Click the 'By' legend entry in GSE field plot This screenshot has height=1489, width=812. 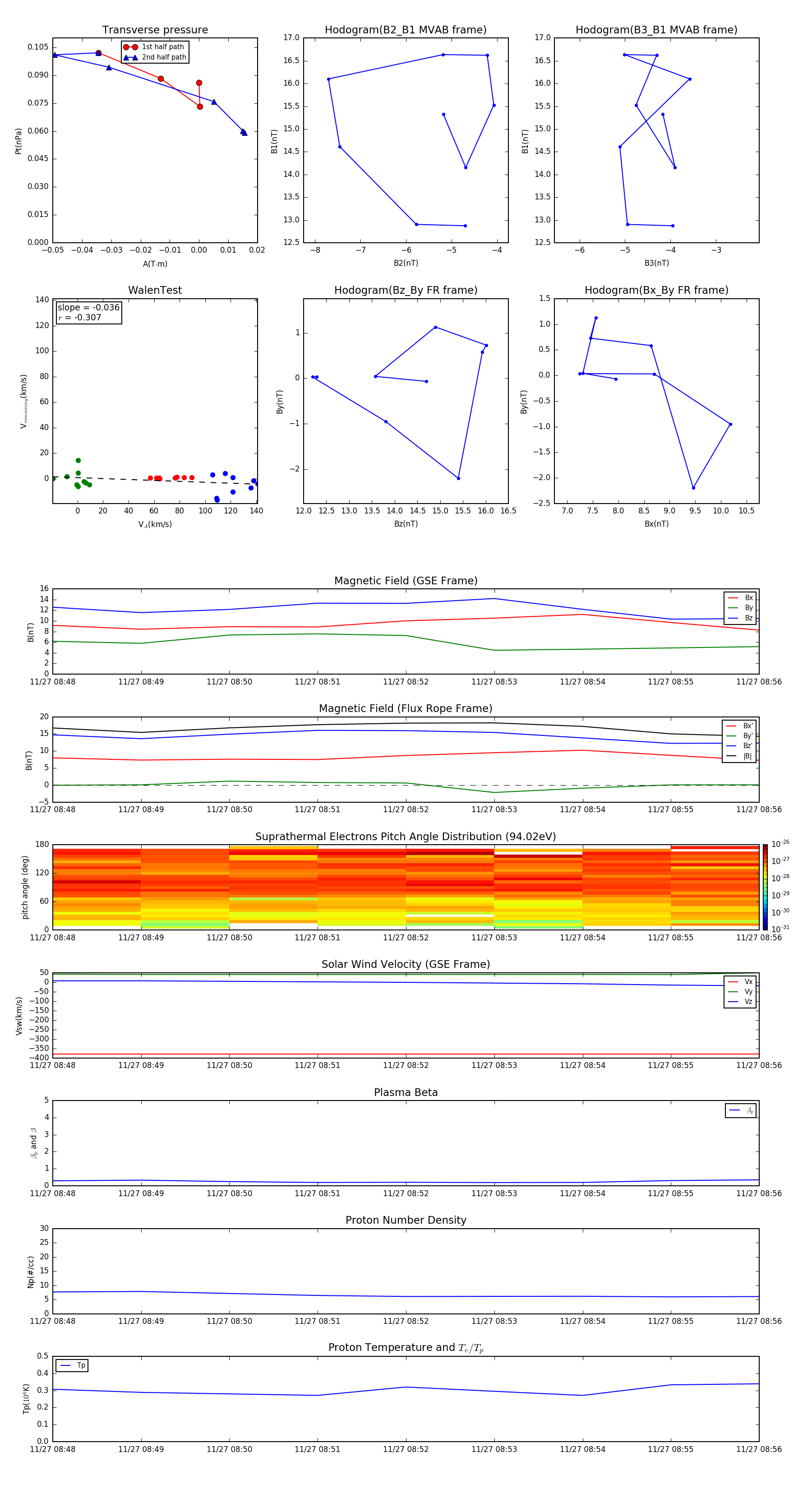(740, 608)
